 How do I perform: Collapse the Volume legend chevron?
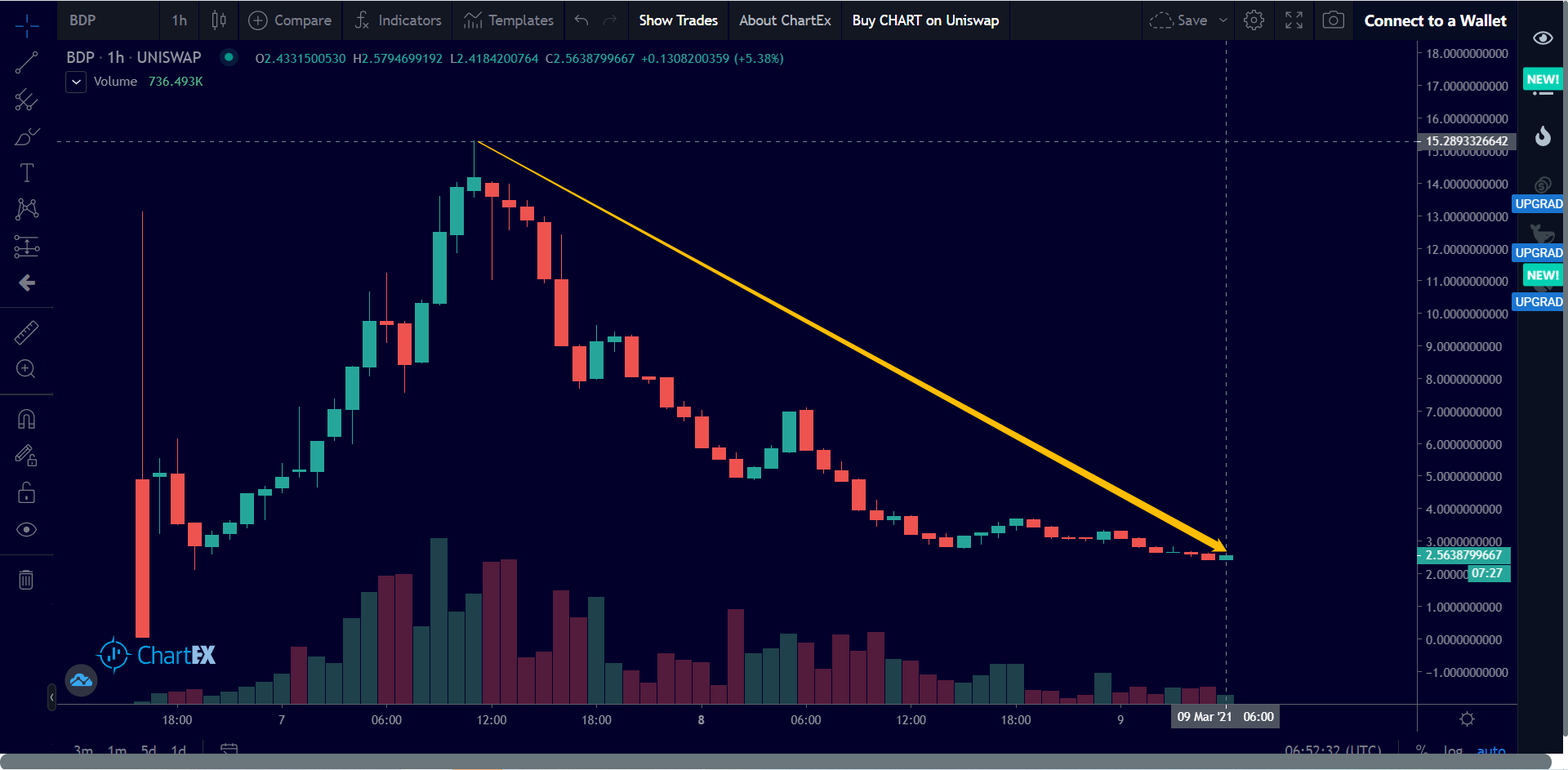76,82
